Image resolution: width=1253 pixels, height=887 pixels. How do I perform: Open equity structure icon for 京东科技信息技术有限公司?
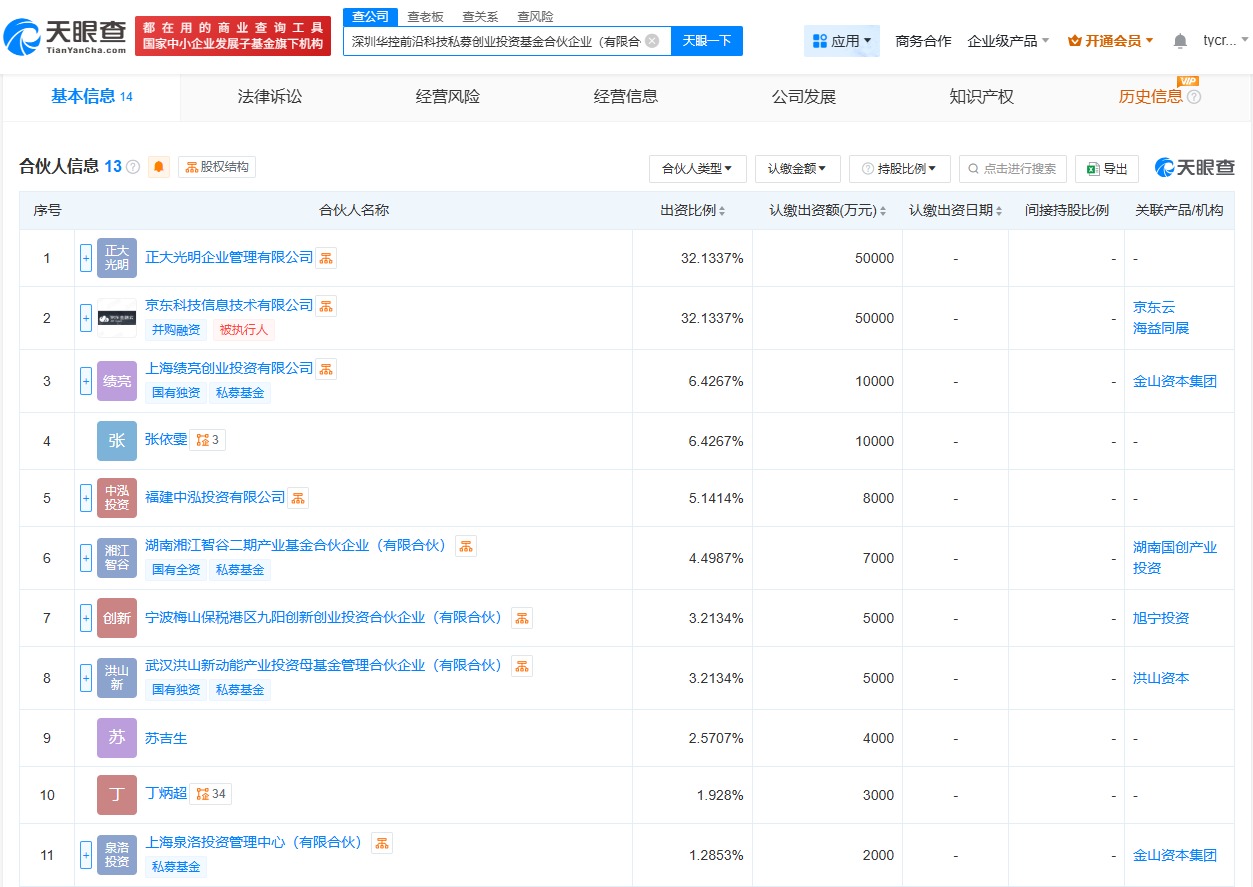[326, 306]
